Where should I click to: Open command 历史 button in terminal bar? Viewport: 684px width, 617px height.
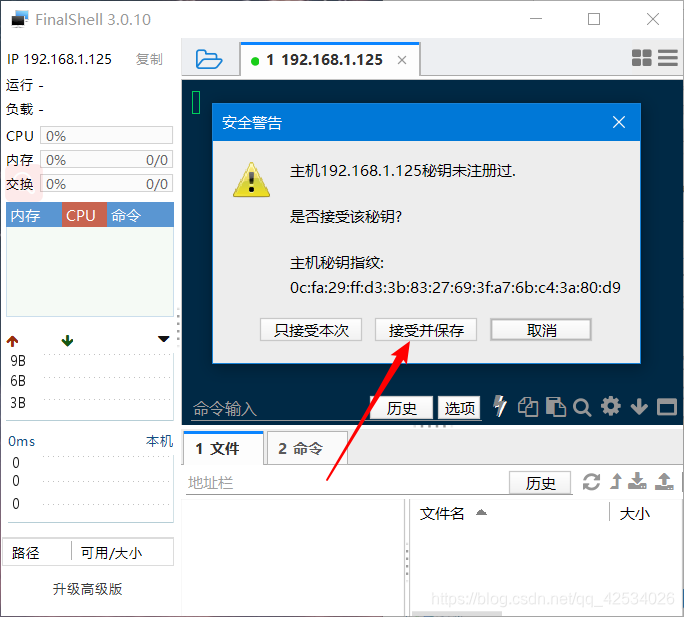(x=401, y=408)
